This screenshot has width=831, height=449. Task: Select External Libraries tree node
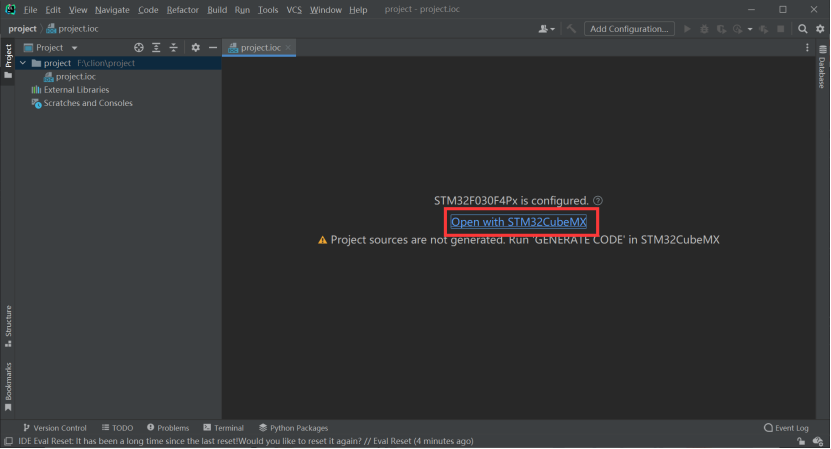click(x=70, y=90)
